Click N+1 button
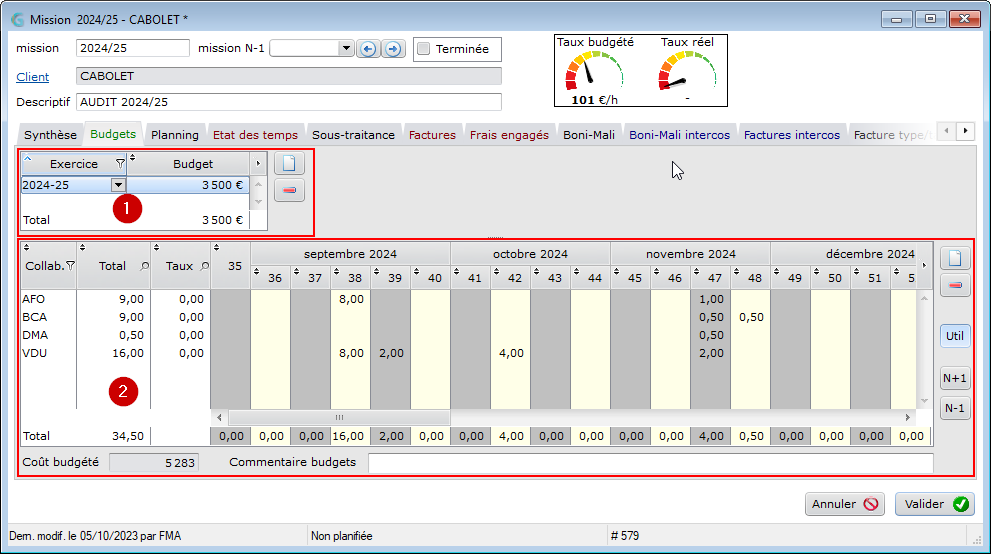Image resolution: width=991 pixels, height=554 pixels. (x=955, y=378)
